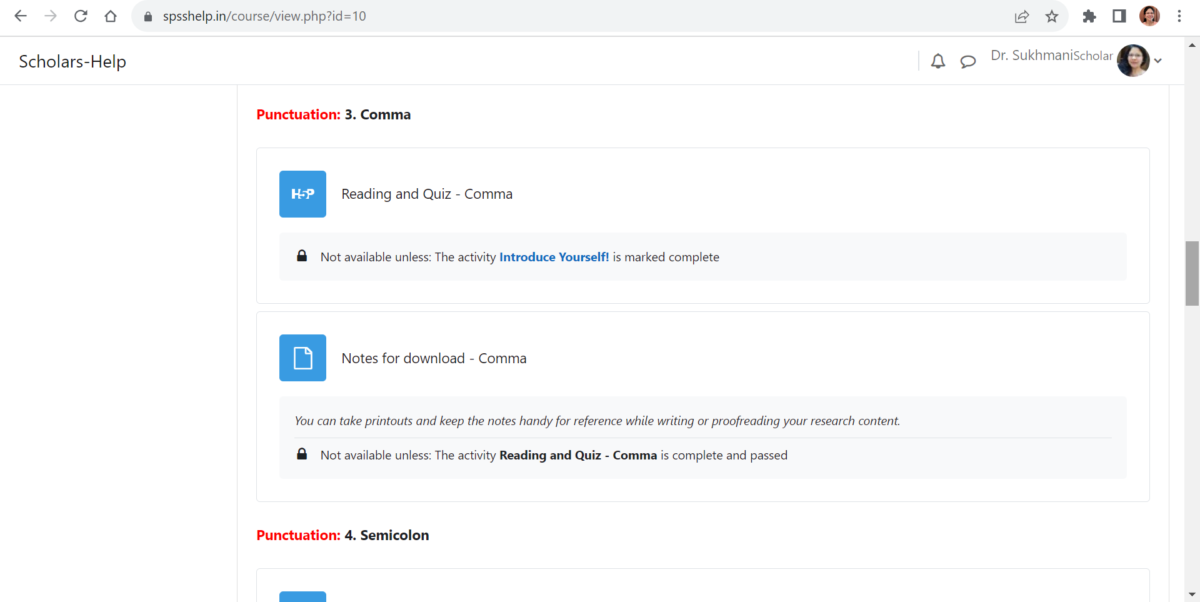The image size is (1200, 602).
Task: Open Reading and Quiz - Comma activity
Action: click(427, 194)
